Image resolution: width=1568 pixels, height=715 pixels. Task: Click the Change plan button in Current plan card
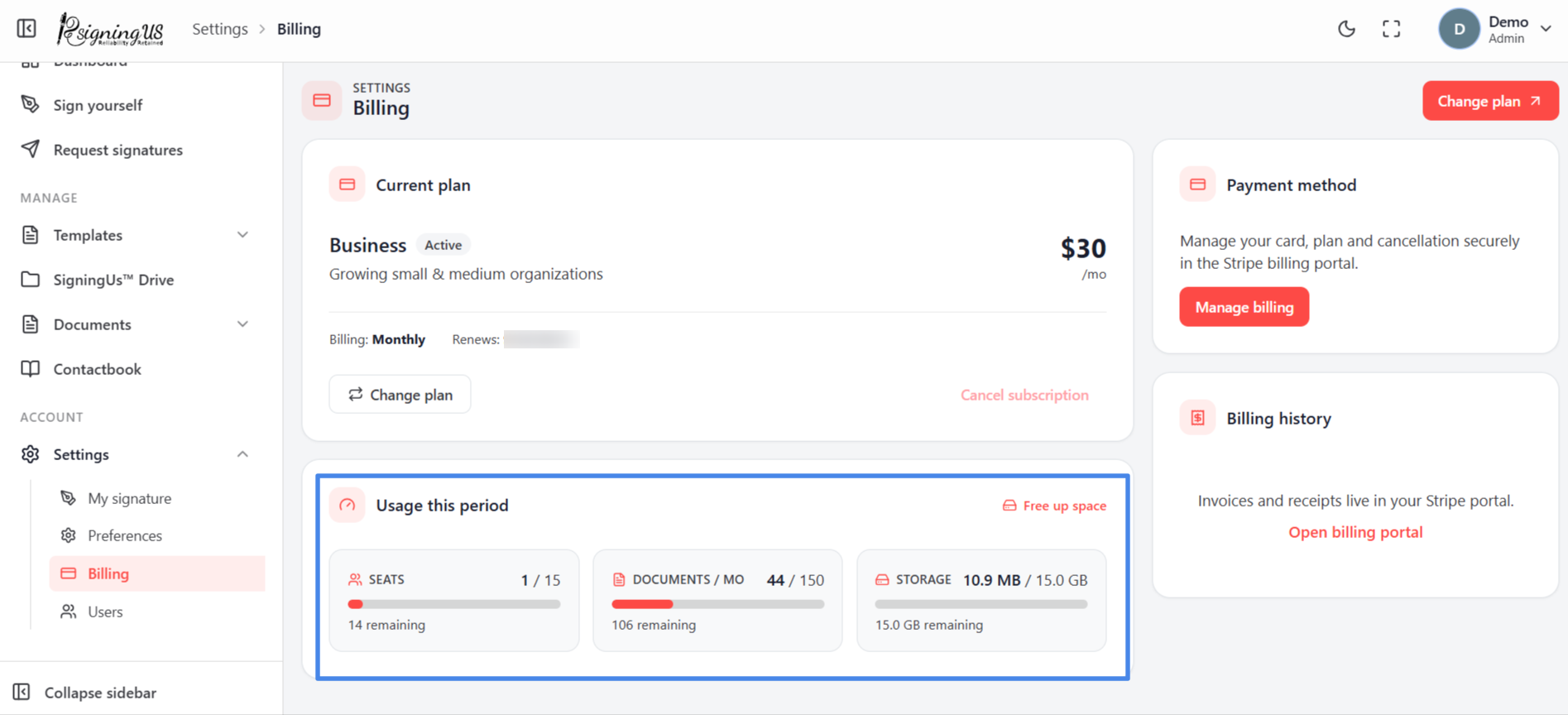[x=400, y=395]
